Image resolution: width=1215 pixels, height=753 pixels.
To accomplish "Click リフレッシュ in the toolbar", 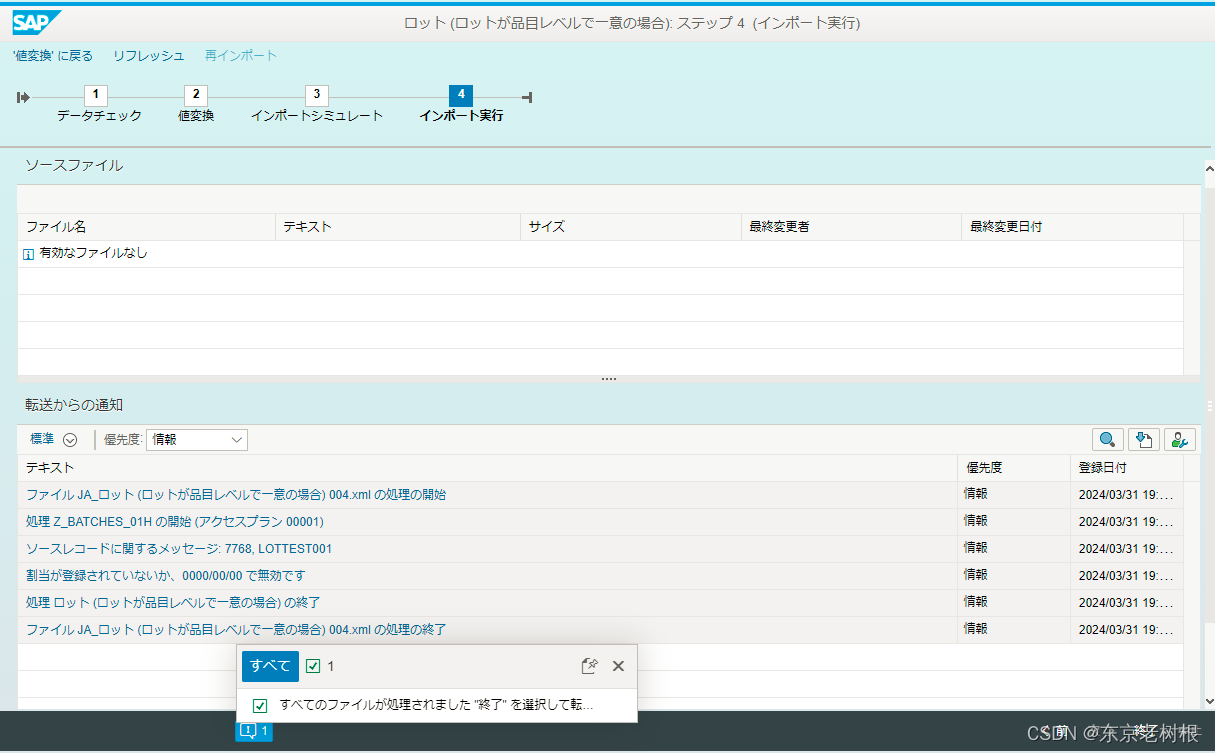I will click(148, 57).
